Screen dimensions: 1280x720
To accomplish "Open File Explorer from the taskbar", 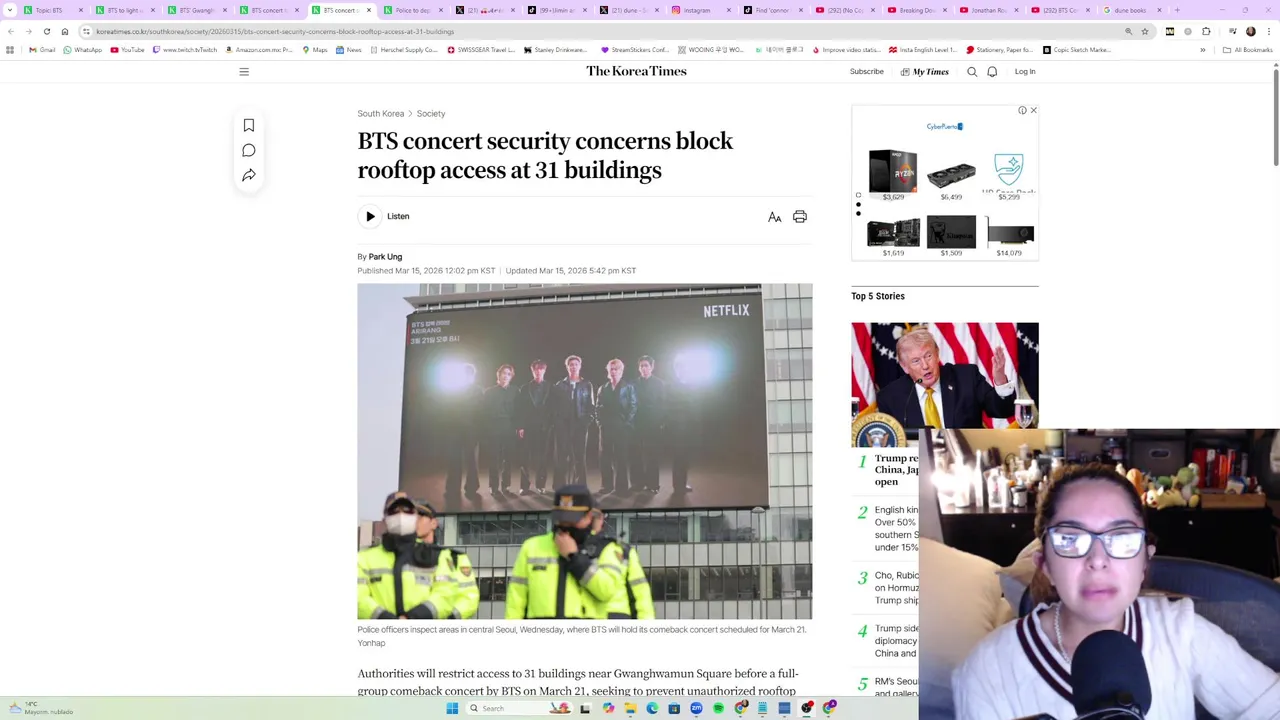I will click(630, 708).
